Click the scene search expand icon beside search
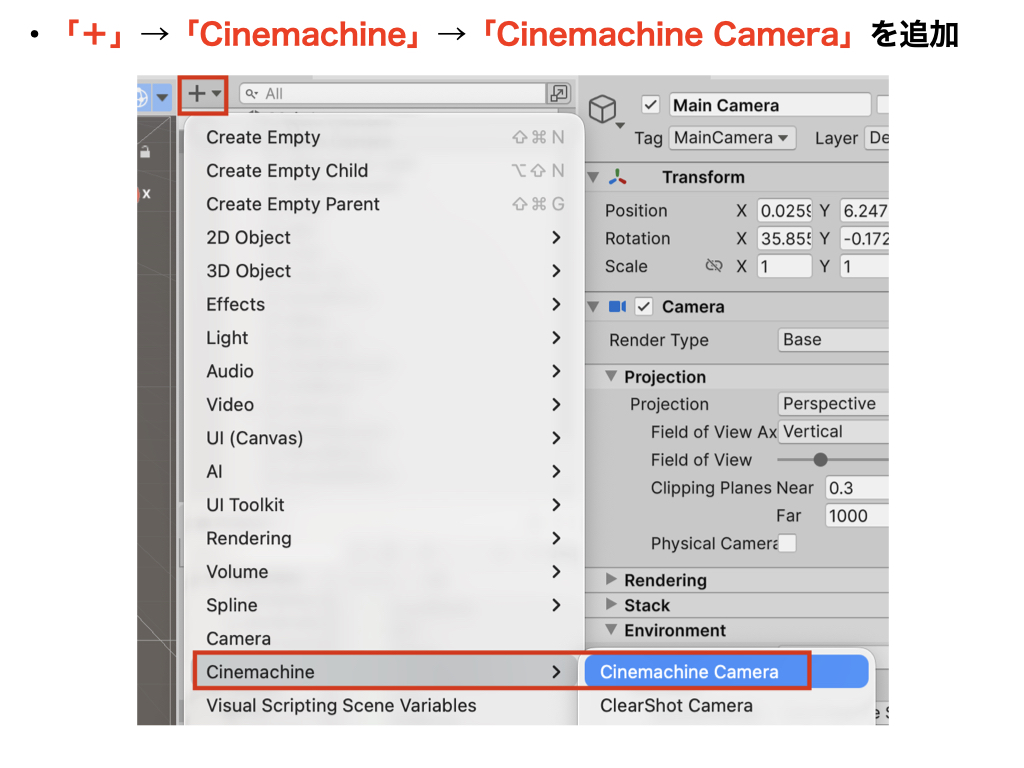 click(x=559, y=94)
